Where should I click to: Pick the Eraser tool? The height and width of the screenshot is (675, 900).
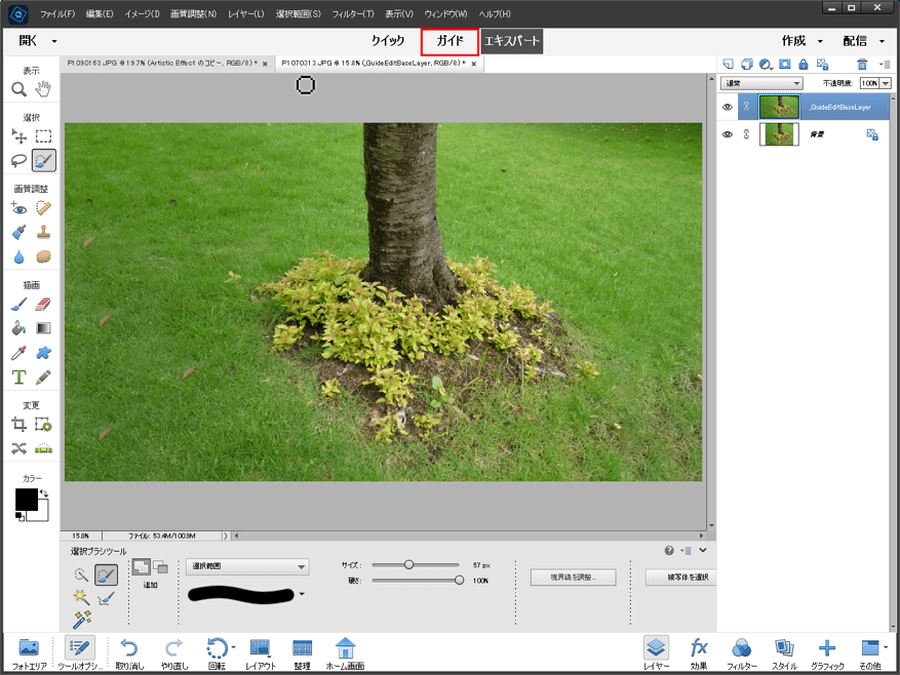pos(43,304)
